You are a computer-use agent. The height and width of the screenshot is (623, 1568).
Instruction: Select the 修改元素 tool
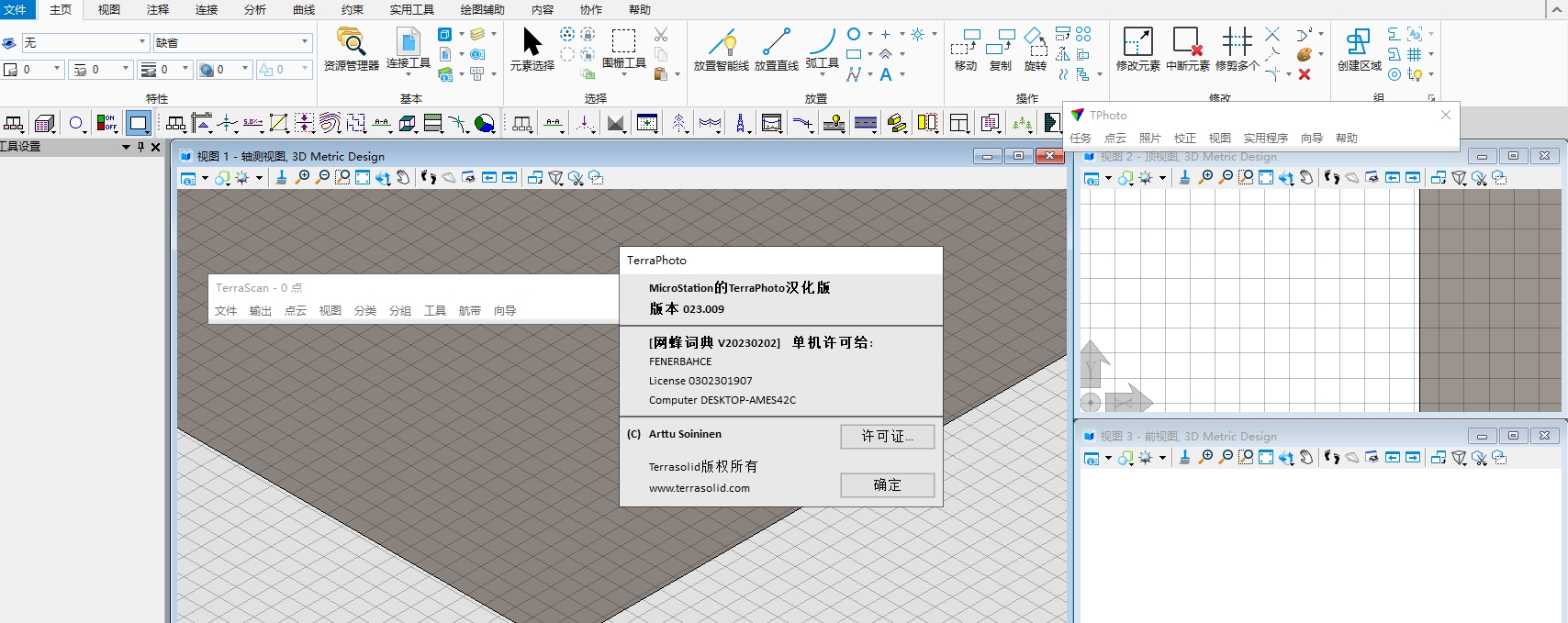coord(1138,49)
